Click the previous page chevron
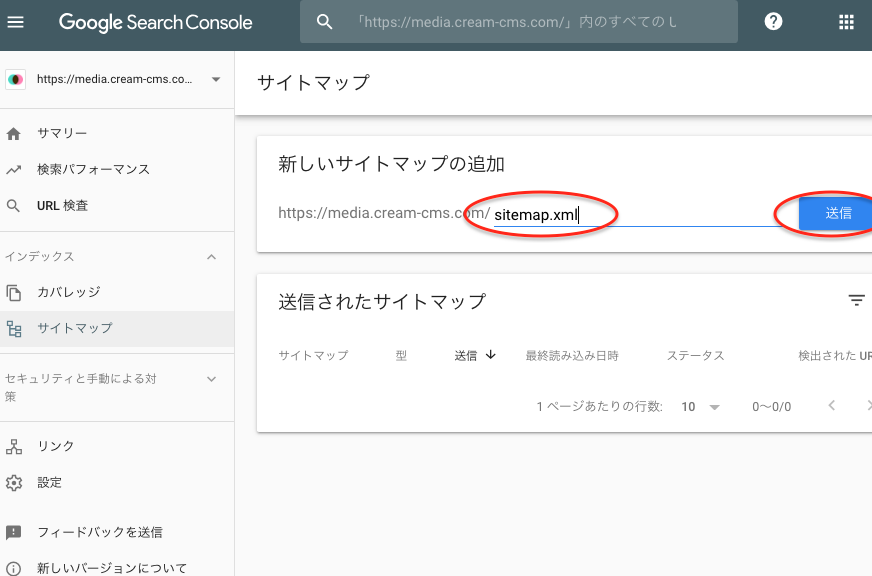 (x=831, y=405)
